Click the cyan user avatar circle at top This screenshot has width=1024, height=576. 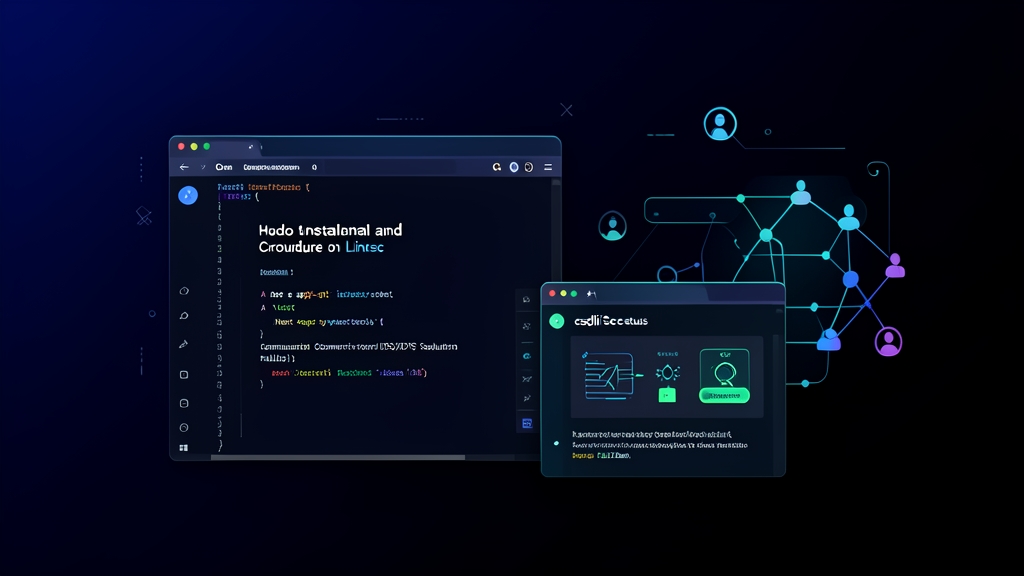click(720, 123)
